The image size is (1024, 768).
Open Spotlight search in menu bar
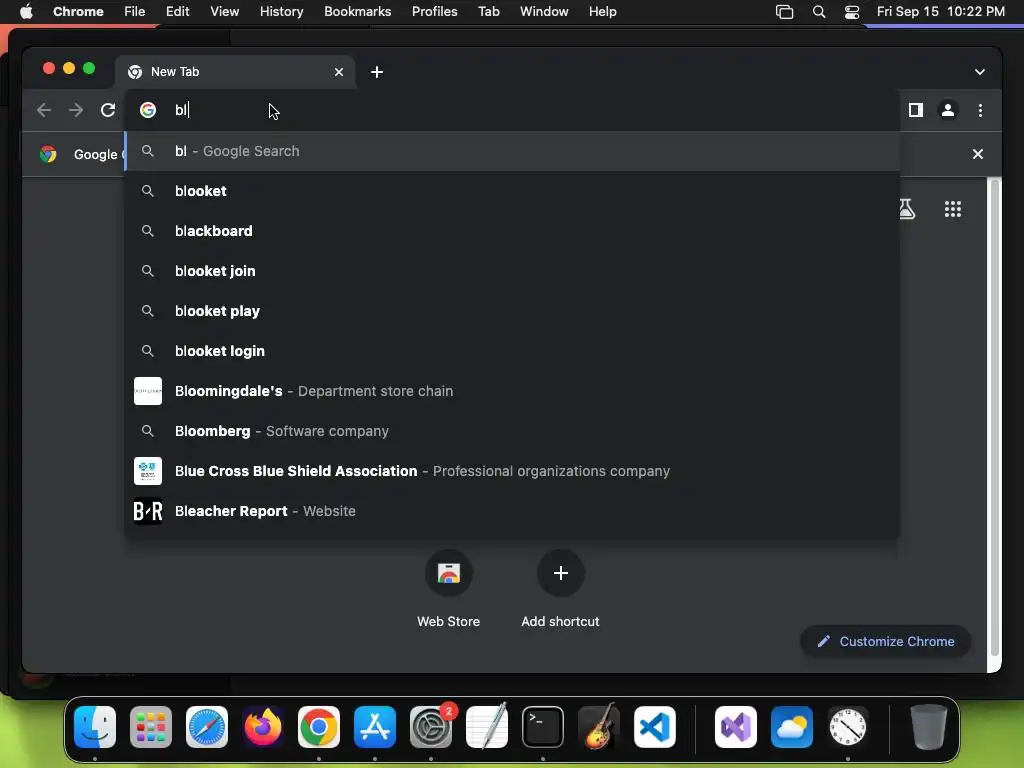click(x=819, y=12)
